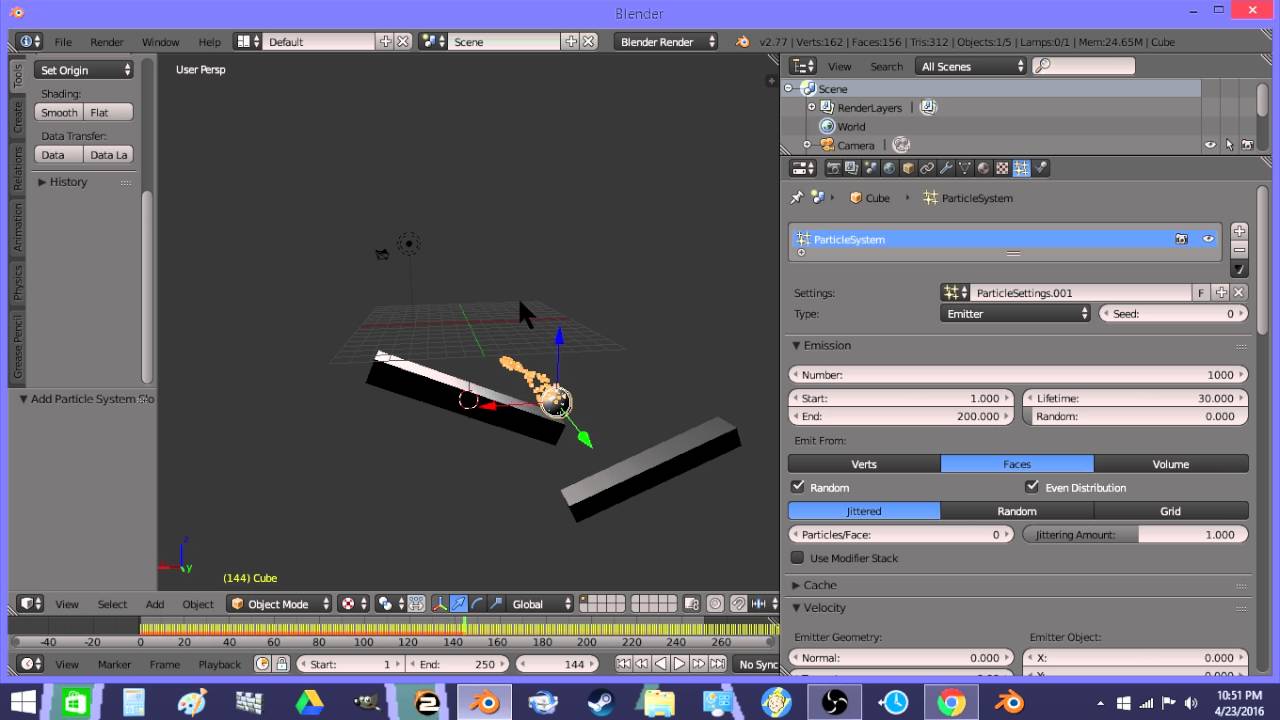Click the lock time range icon
This screenshot has height=720, width=1280.
click(x=282, y=664)
